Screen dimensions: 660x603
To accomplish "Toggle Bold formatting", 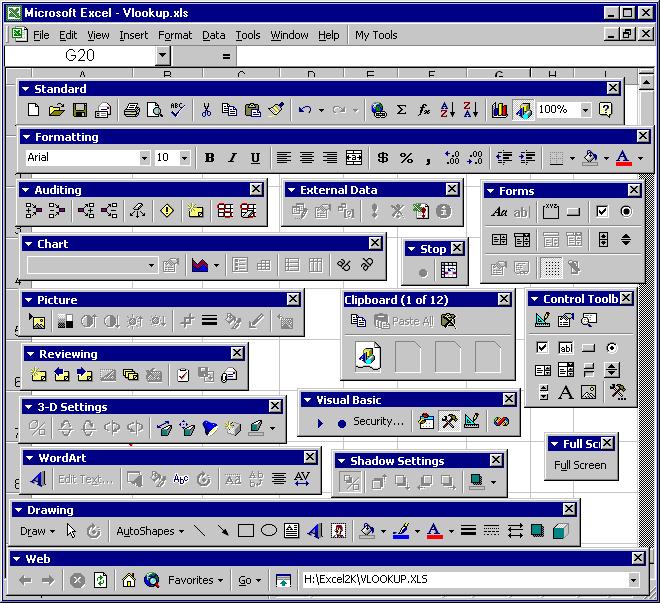I will tap(209, 158).
